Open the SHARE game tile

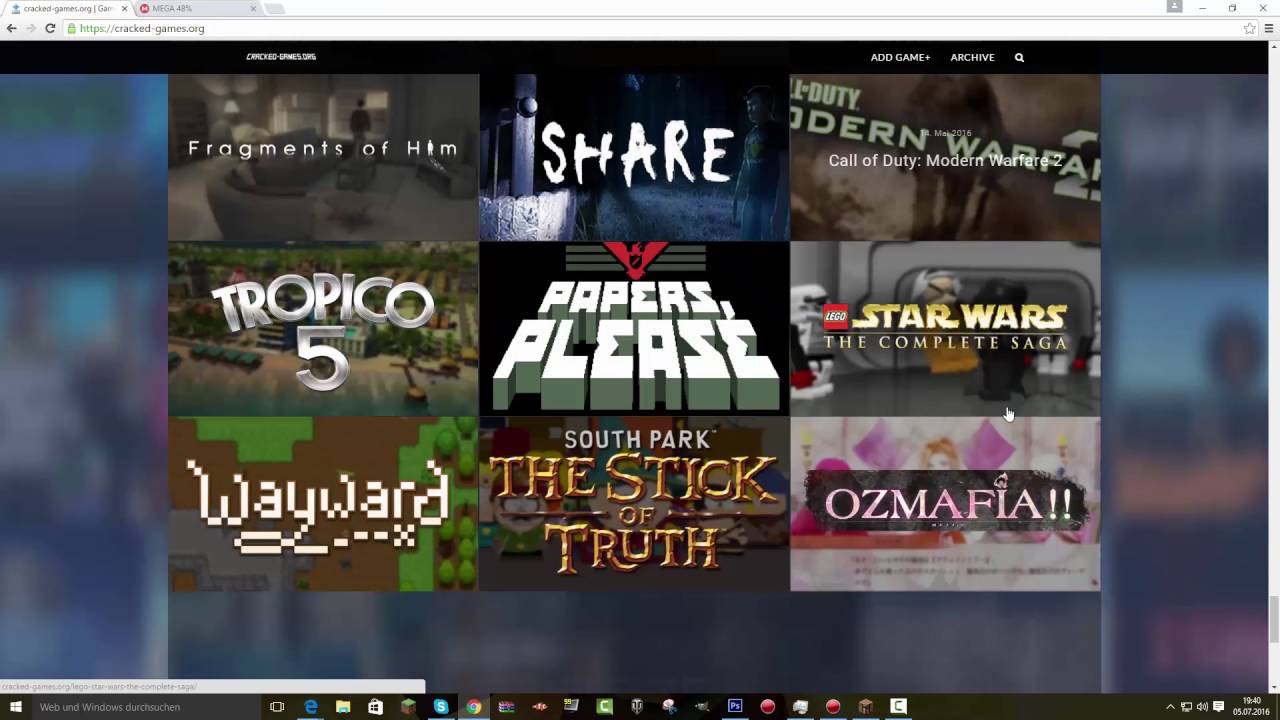pyautogui.click(x=634, y=157)
